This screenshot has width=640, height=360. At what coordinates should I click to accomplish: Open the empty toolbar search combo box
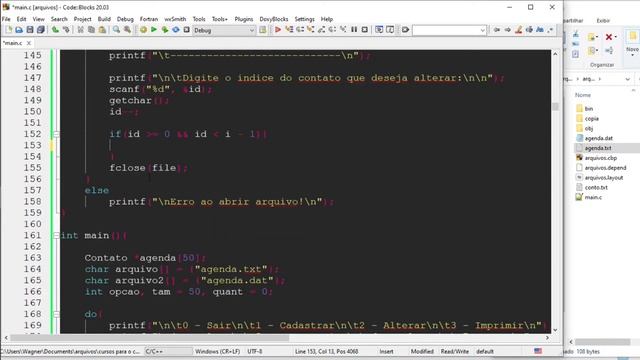(x=449, y=30)
